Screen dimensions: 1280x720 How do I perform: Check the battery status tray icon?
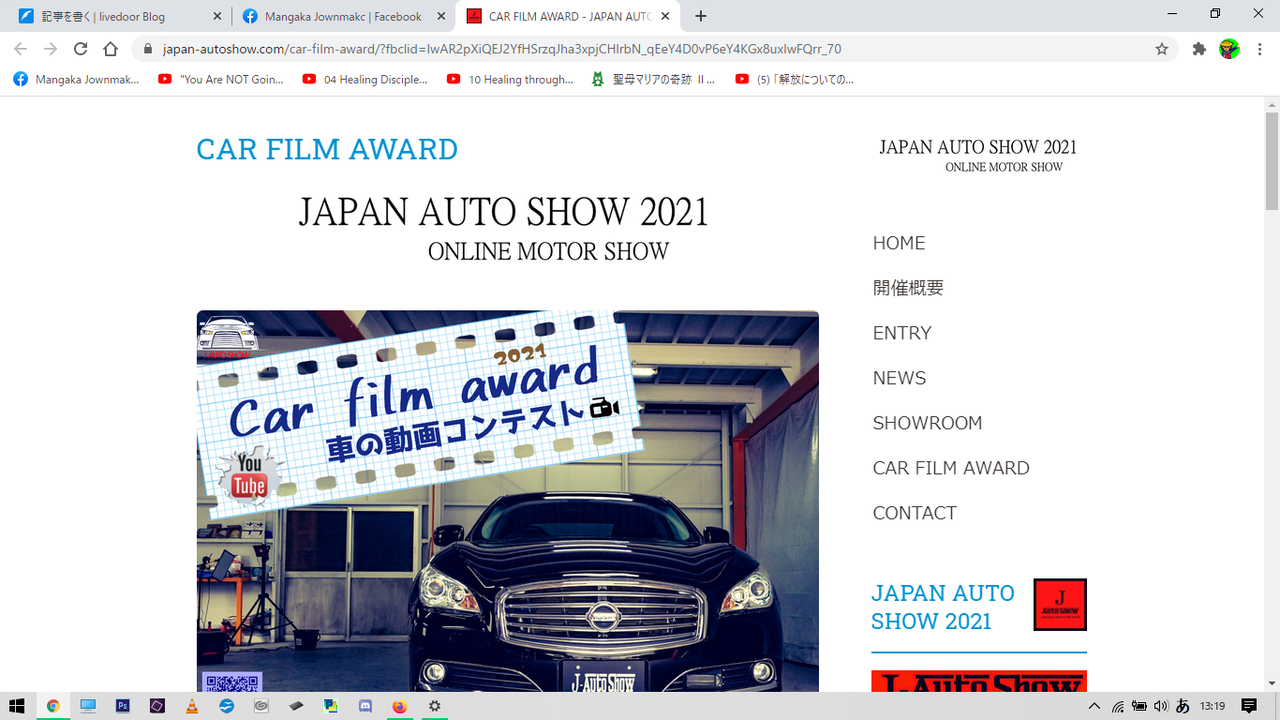click(x=1139, y=706)
